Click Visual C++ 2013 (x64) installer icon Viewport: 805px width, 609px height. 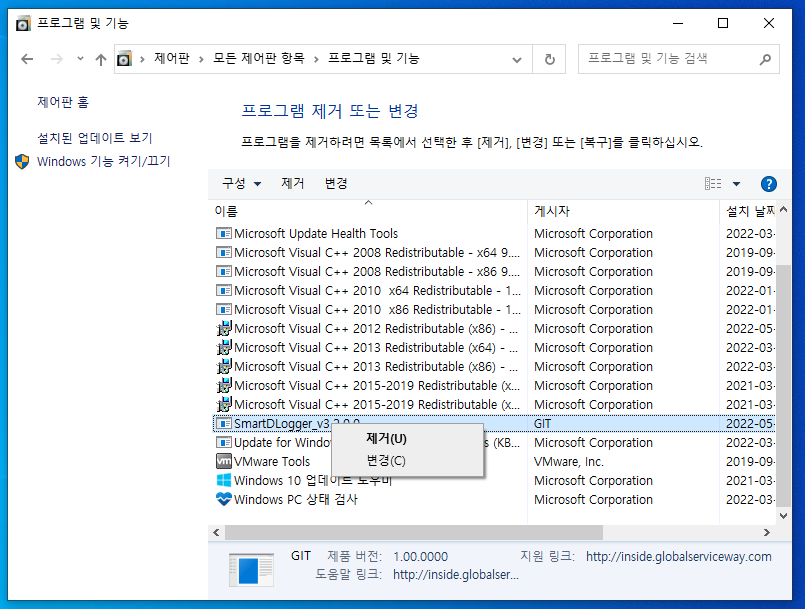(223, 348)
